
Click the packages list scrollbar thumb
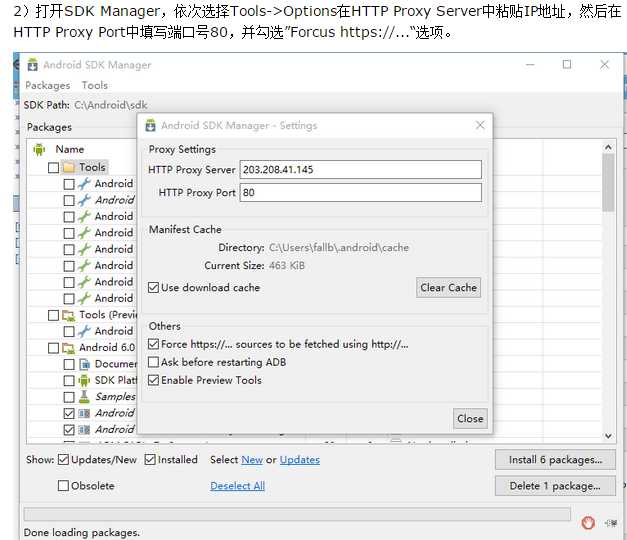pyautogui.click(x=608, y=183)
